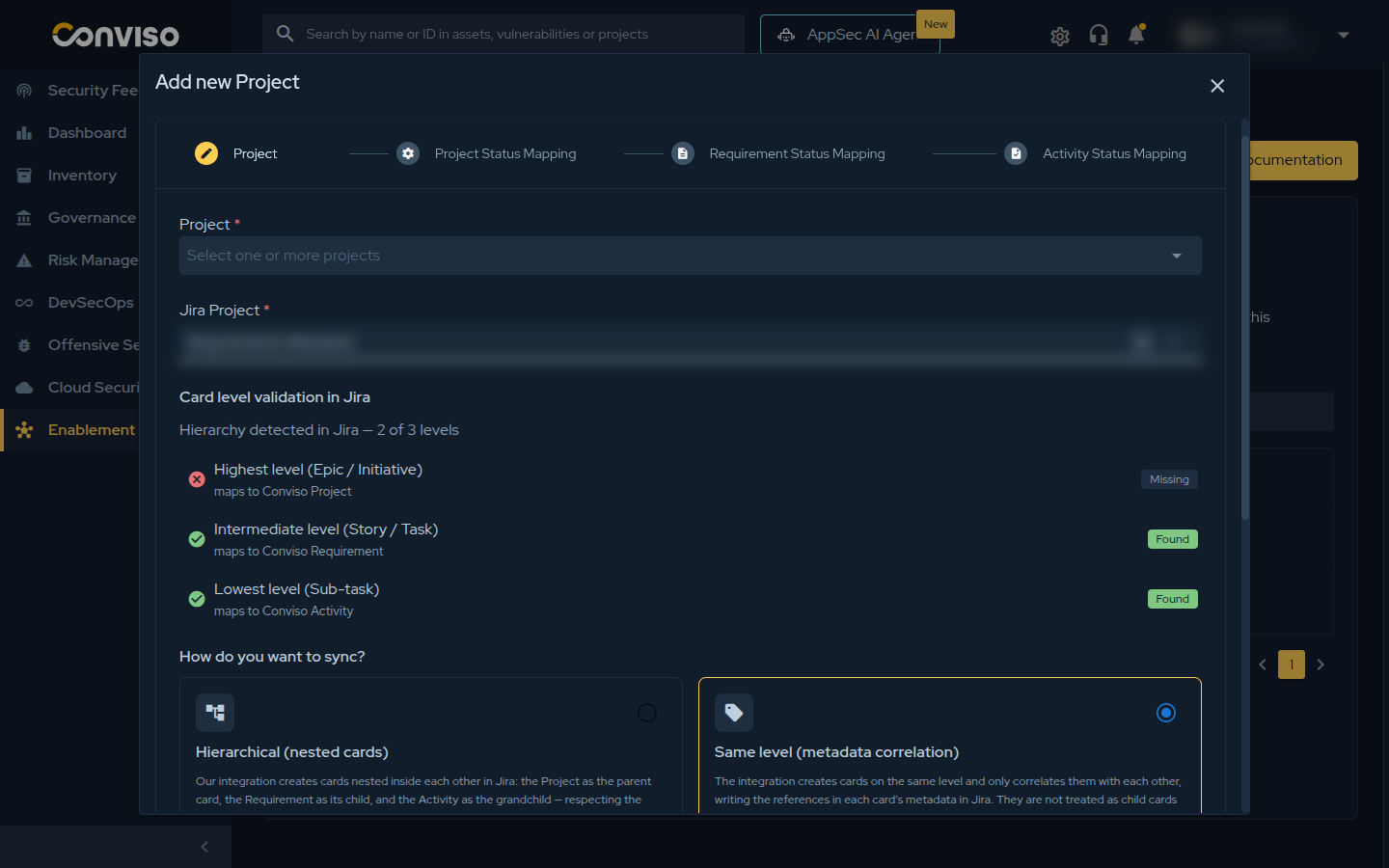This screenshot has width=1389, height=868.
Task: Select page 1 in pagination
Action: pyautogui.click(x=1292, y=665)
